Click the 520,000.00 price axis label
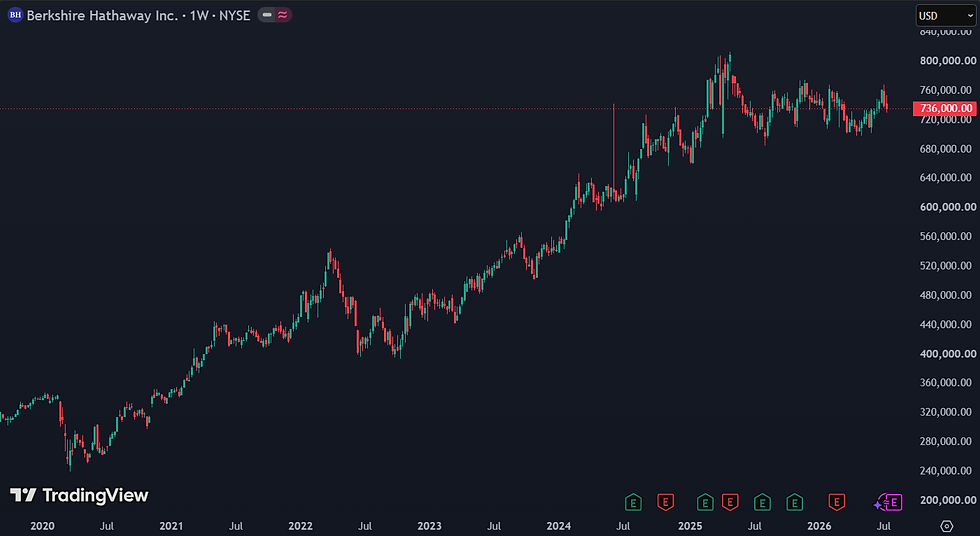The height and width of the screenshot is (536, 980). (948, 266)
